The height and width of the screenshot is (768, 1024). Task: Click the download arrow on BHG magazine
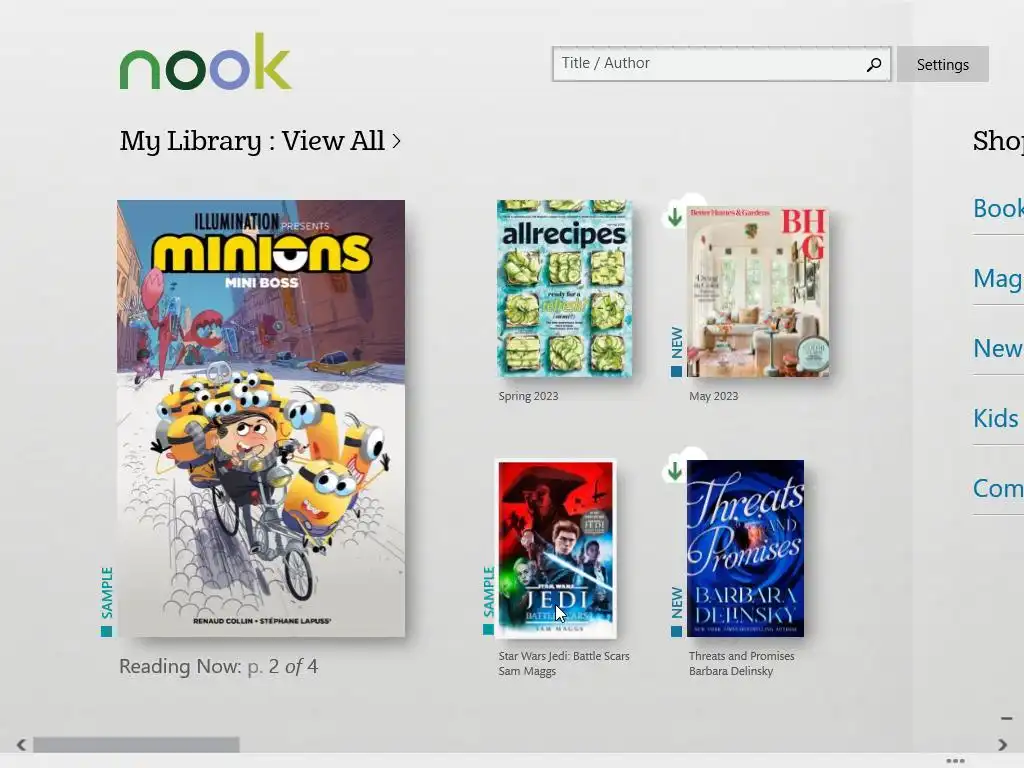tap(675, 217)
